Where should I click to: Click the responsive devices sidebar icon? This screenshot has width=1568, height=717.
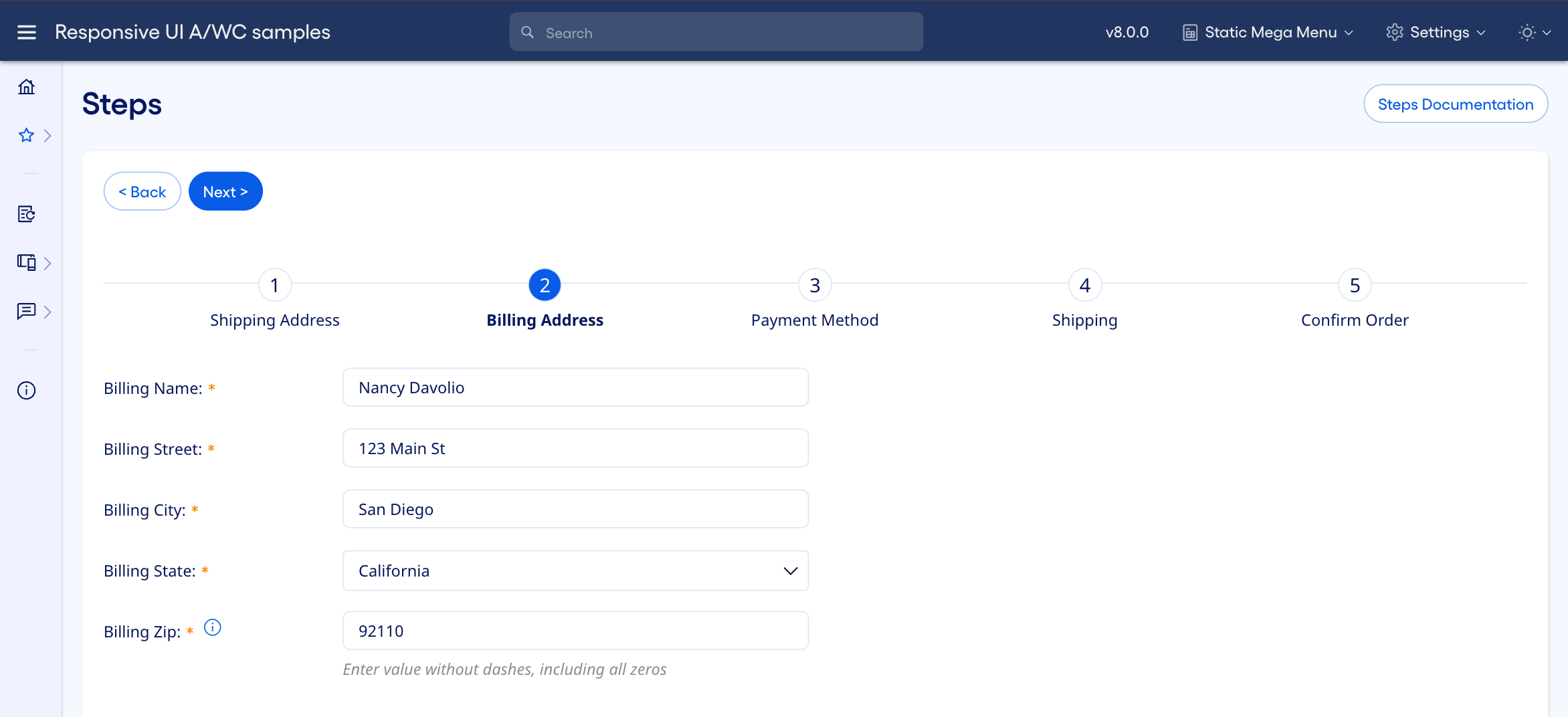27,262
